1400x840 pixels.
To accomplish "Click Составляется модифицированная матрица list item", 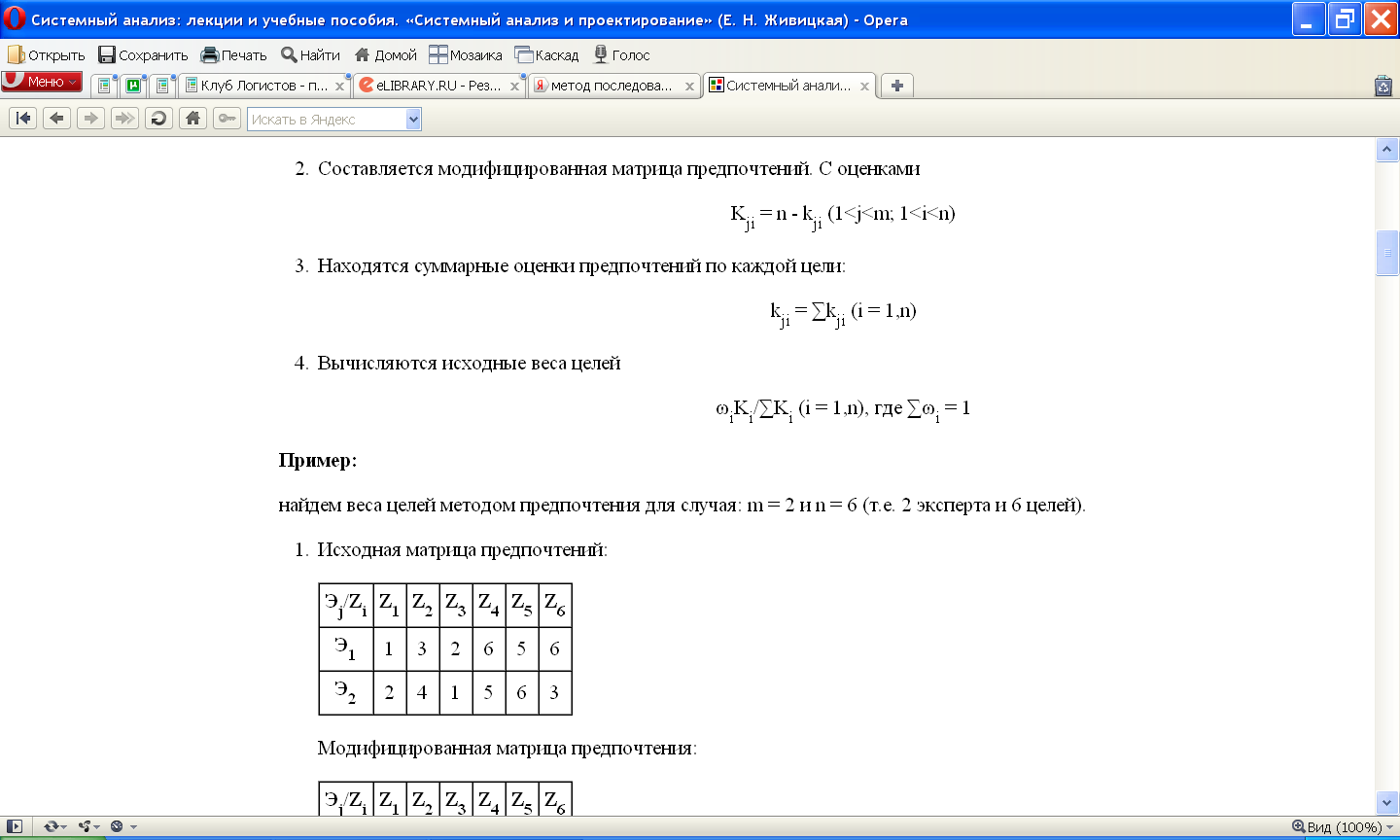I will click(x=618, y=168).
